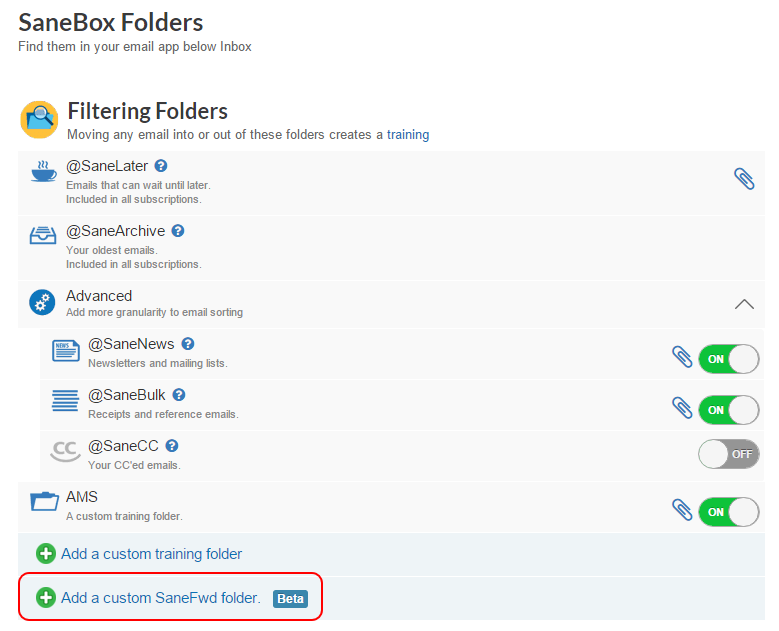Click 'Your oldest emails.' description
This screenshot has height=631, width=779.
[x=112, y=250]
